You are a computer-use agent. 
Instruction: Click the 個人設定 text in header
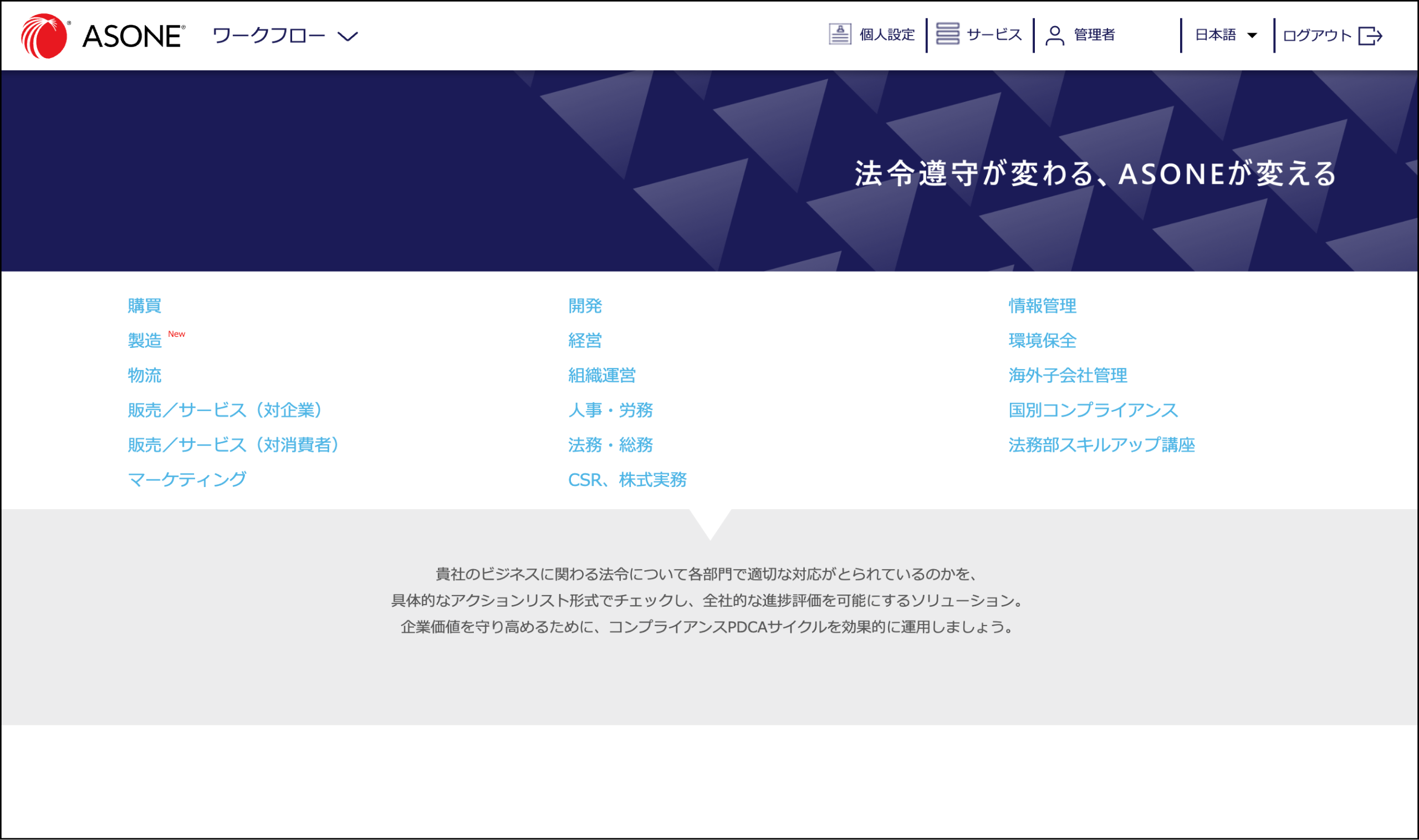click(887, 35)
